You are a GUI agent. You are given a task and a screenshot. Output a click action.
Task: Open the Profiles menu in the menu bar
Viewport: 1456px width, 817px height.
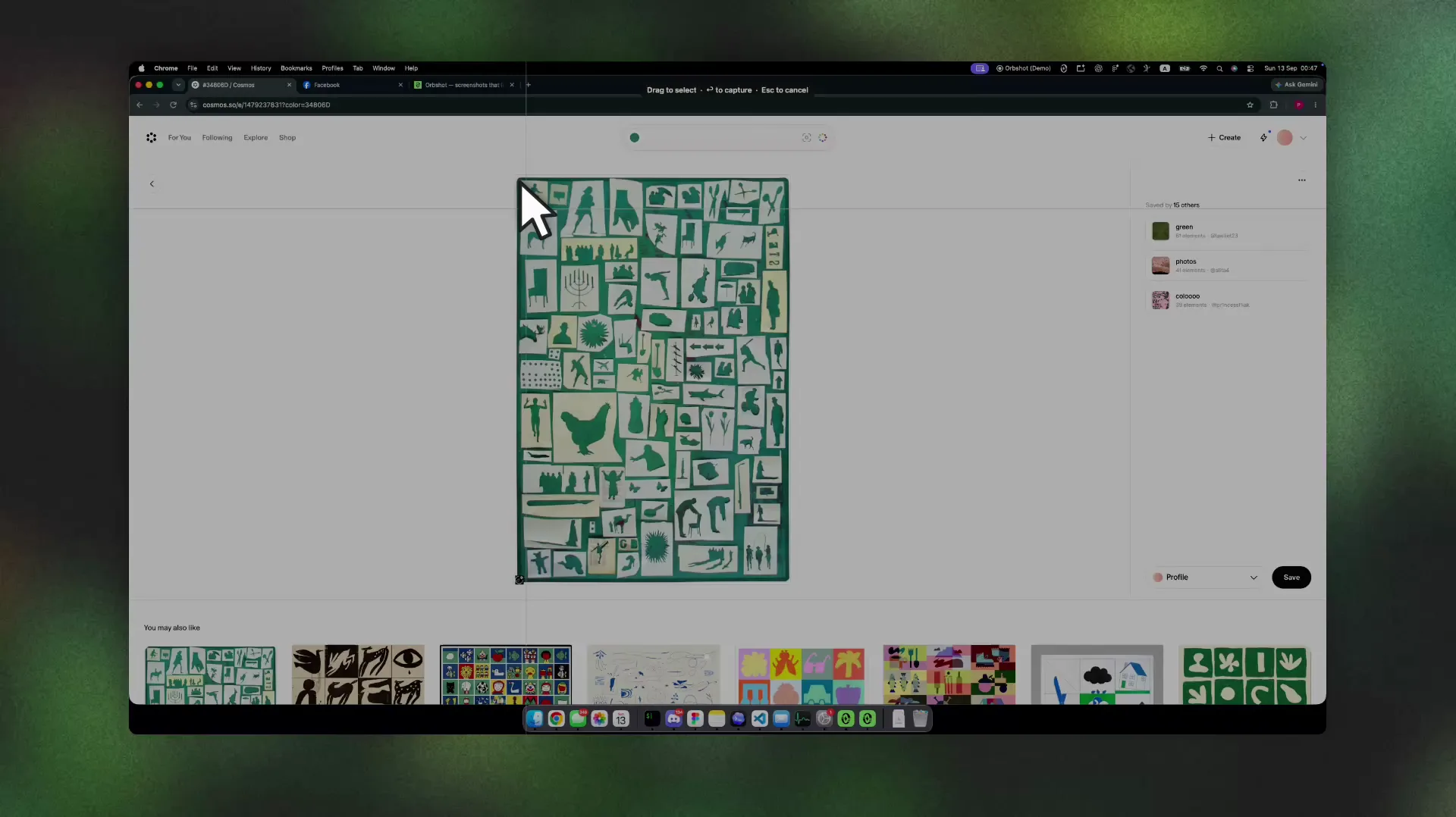332,68
